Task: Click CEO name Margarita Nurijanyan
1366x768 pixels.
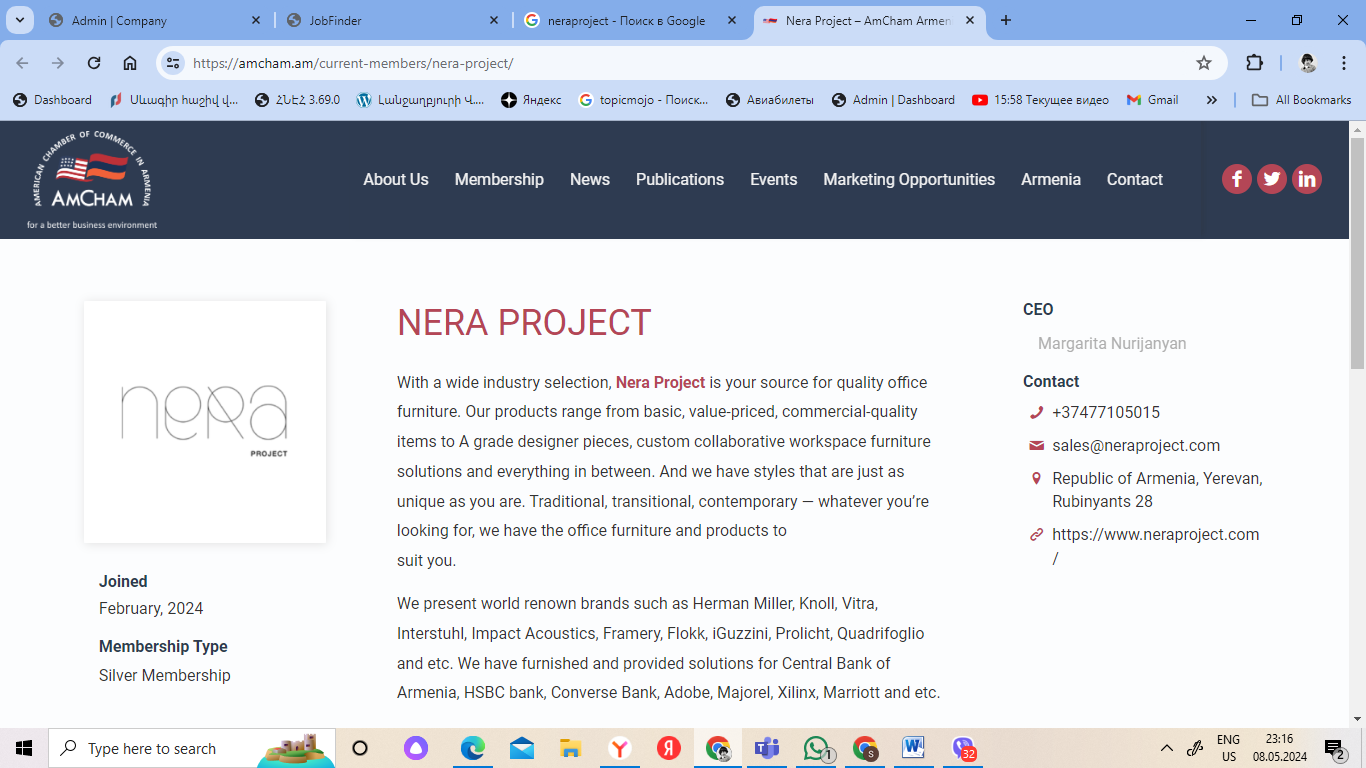Action: pos(1112,343)
